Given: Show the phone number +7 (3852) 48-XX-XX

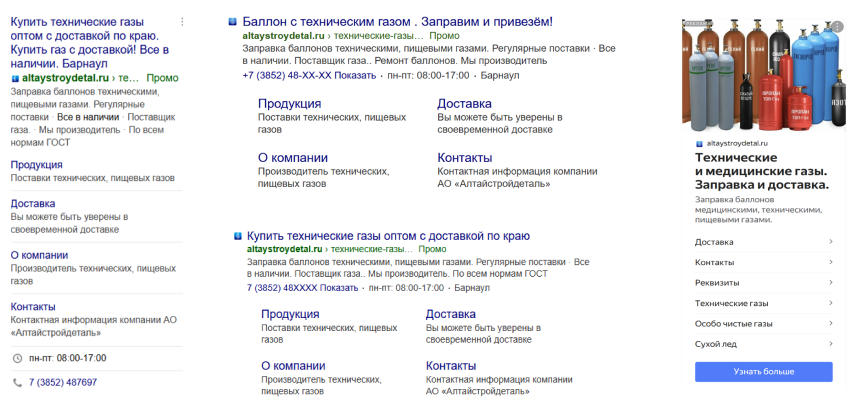Looking at the screenshot, I should (356, 76).
